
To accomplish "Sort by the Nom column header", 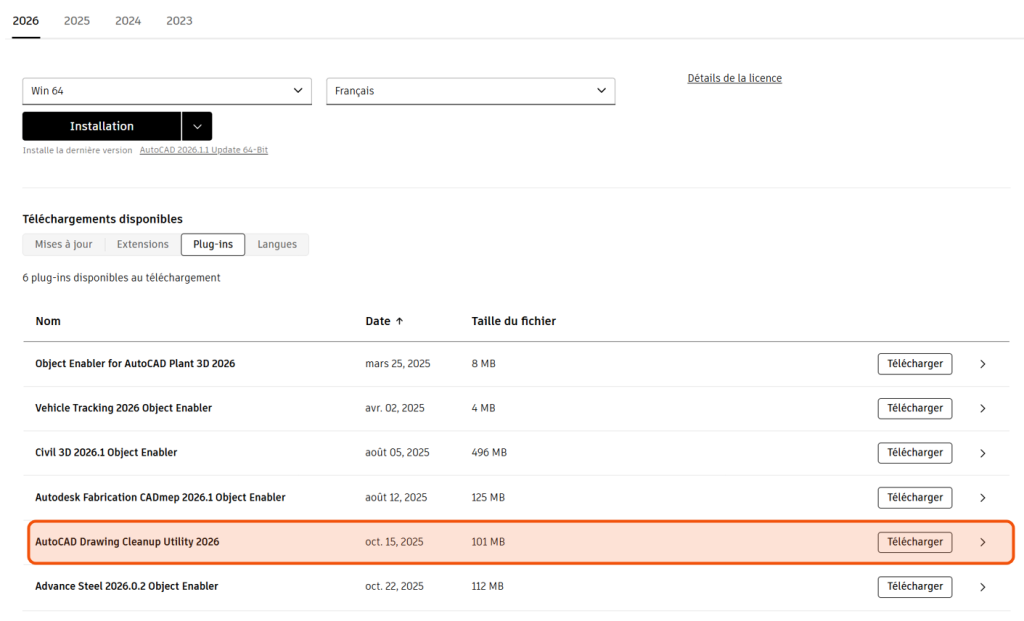I will (48, 321).
